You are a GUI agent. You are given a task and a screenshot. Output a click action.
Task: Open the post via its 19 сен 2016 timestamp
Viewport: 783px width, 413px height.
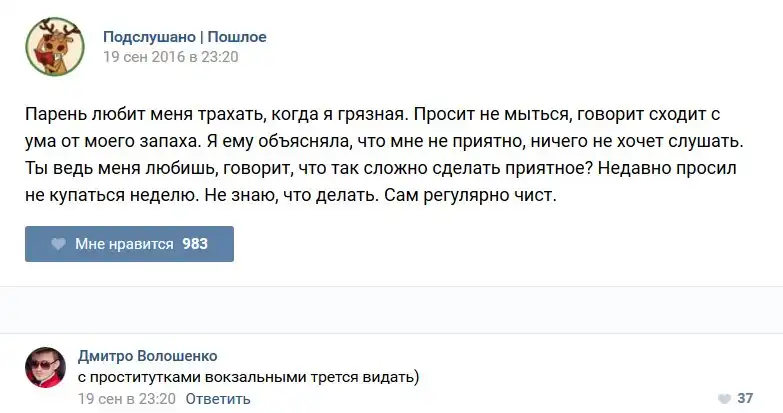(171, 57)
